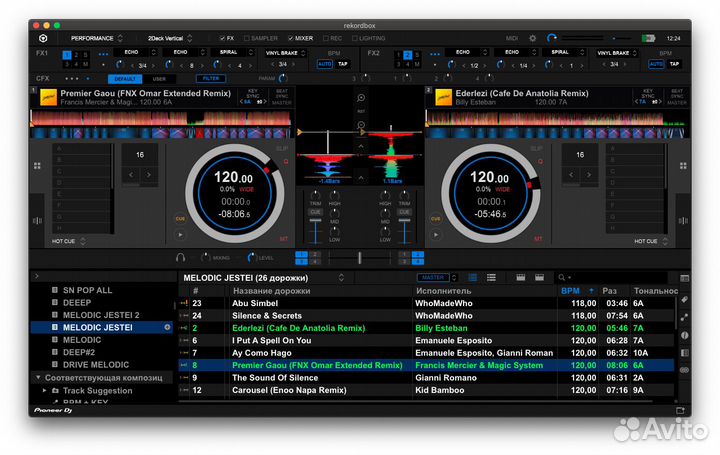Screen dimensions: 720x455
Task: Click the FX1 TAP button
Action: (343, 64)
